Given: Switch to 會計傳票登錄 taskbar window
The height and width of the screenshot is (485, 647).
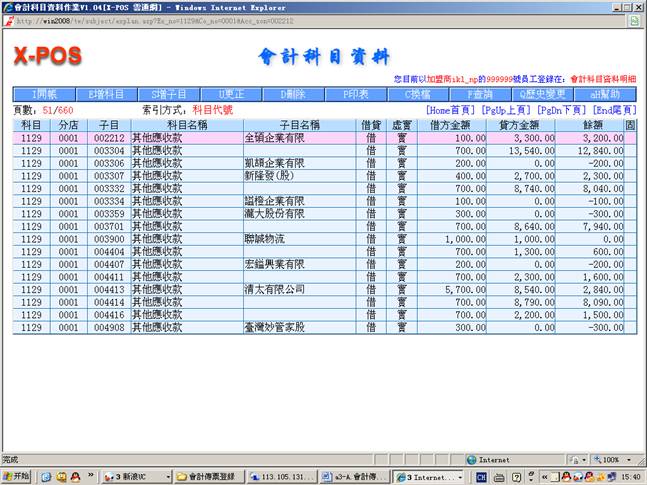Looking at the screenshot, I should click(x=212, y=476).
